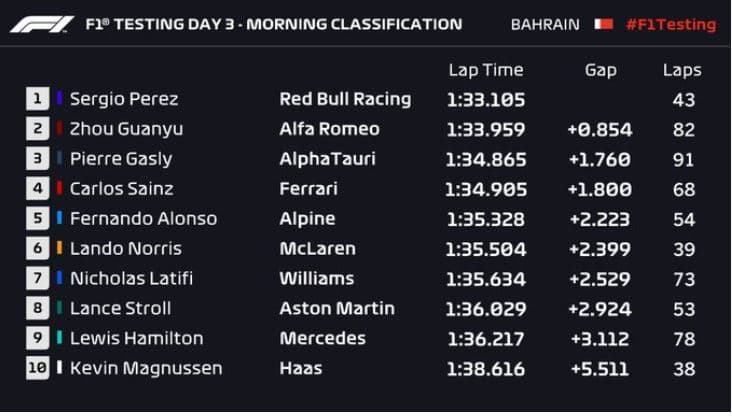Image resolution: width=732 pixels, height=418 pixels.
Task: Click Fernando Alonso's gap +2.223
Action: point(600,218)
